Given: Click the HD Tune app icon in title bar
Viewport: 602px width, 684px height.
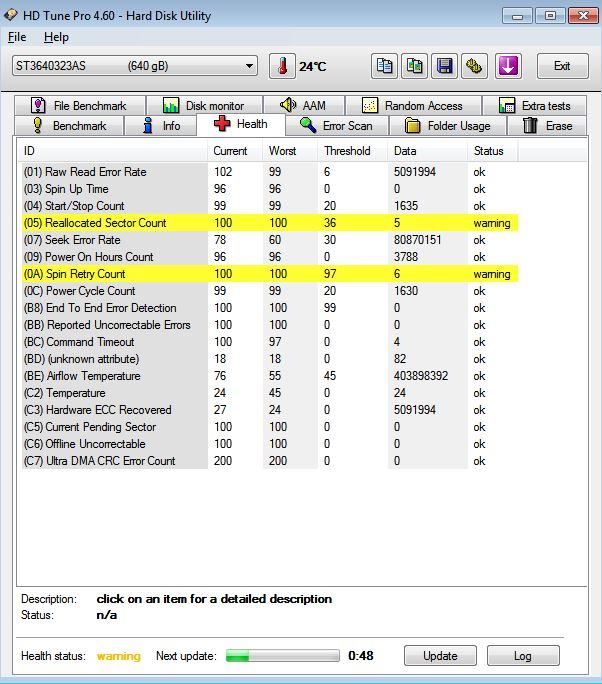Looking at the screenshot, I should coord(10,15).
